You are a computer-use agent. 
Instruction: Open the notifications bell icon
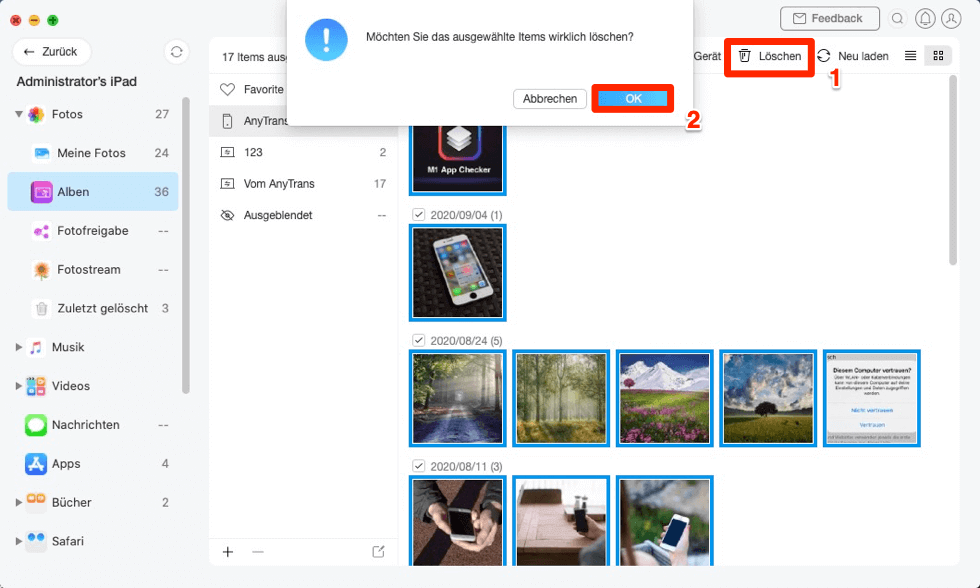925,19
